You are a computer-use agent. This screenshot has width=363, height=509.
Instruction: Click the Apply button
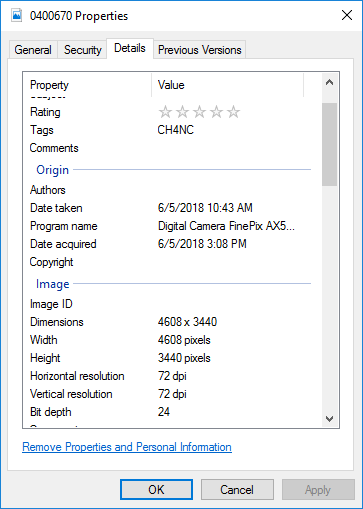point(318,490)
